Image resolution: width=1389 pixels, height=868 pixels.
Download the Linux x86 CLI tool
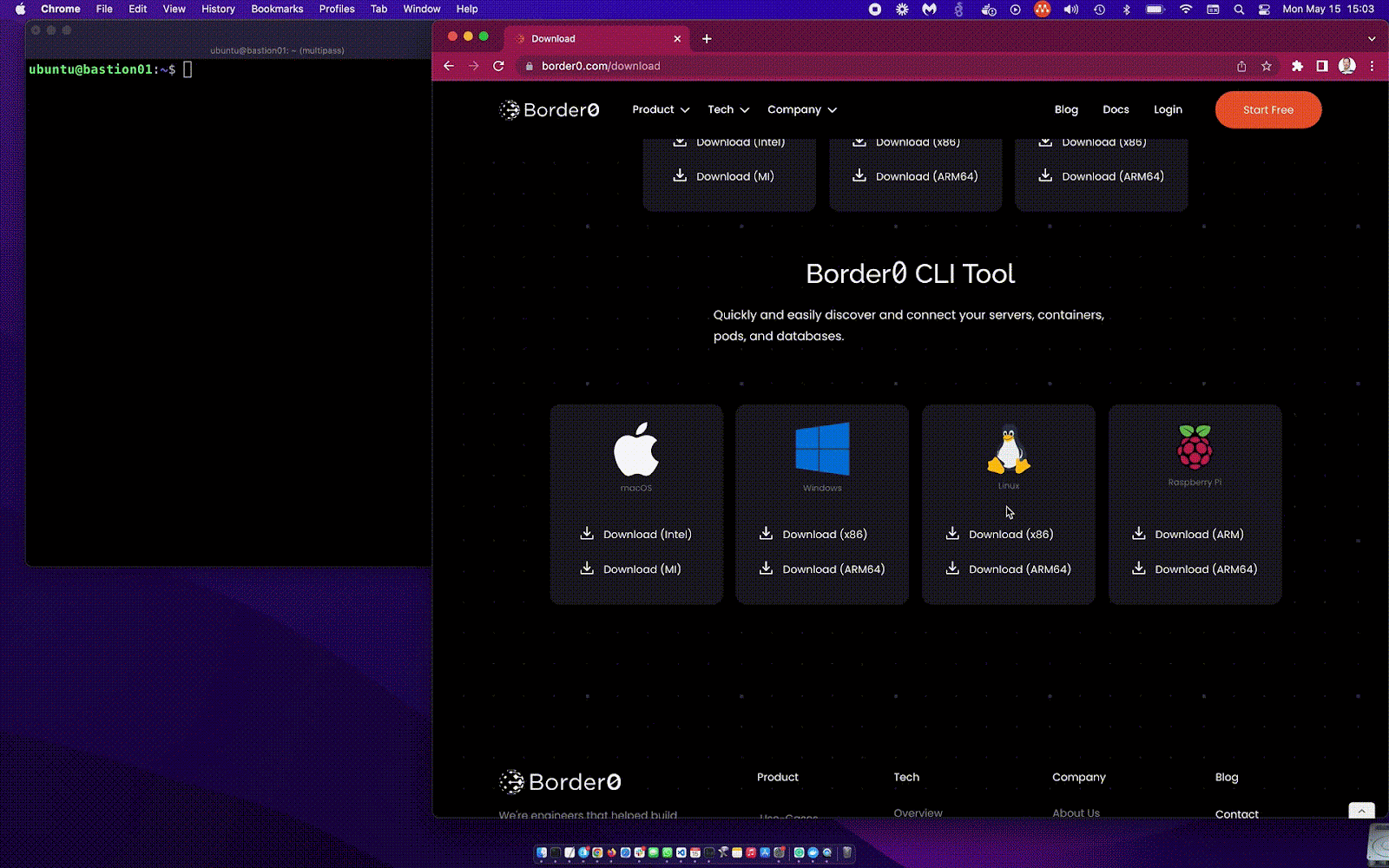(x=999, y=534)
